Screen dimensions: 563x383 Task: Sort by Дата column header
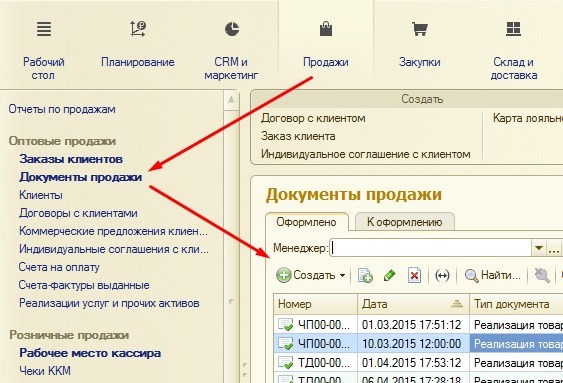[x=413, y=304]
